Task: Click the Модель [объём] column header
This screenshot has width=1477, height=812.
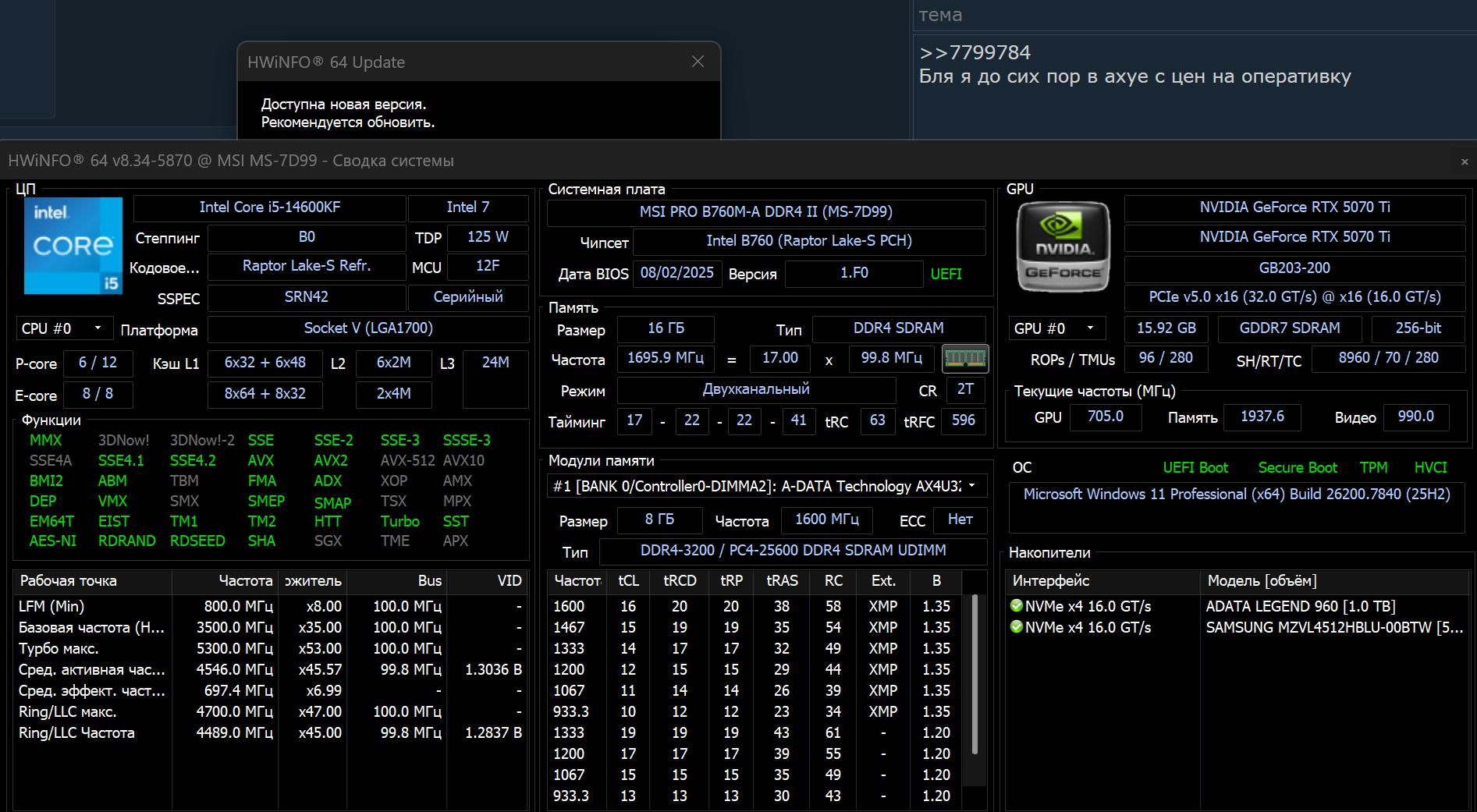Action: 1335,581
